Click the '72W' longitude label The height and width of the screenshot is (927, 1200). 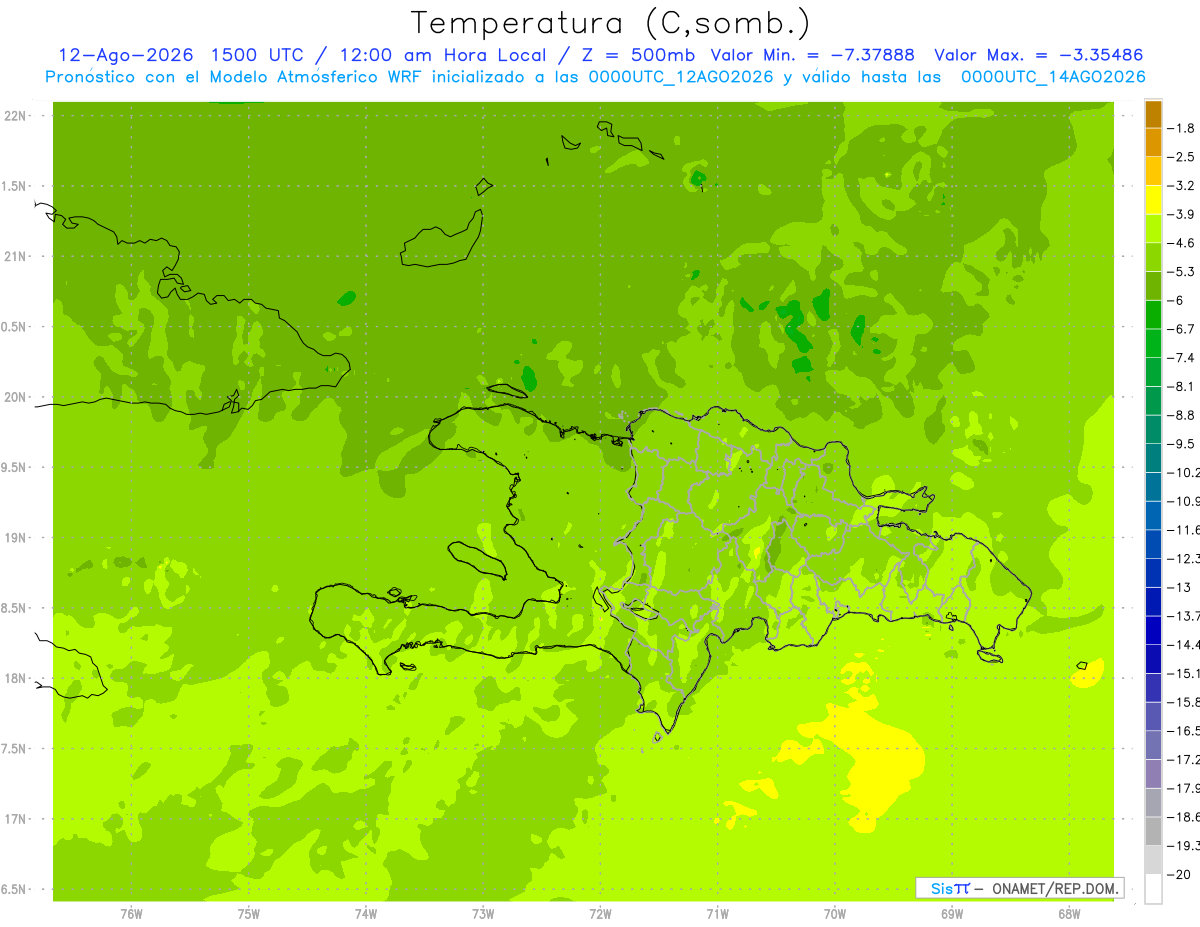click(x=600, y=913)
